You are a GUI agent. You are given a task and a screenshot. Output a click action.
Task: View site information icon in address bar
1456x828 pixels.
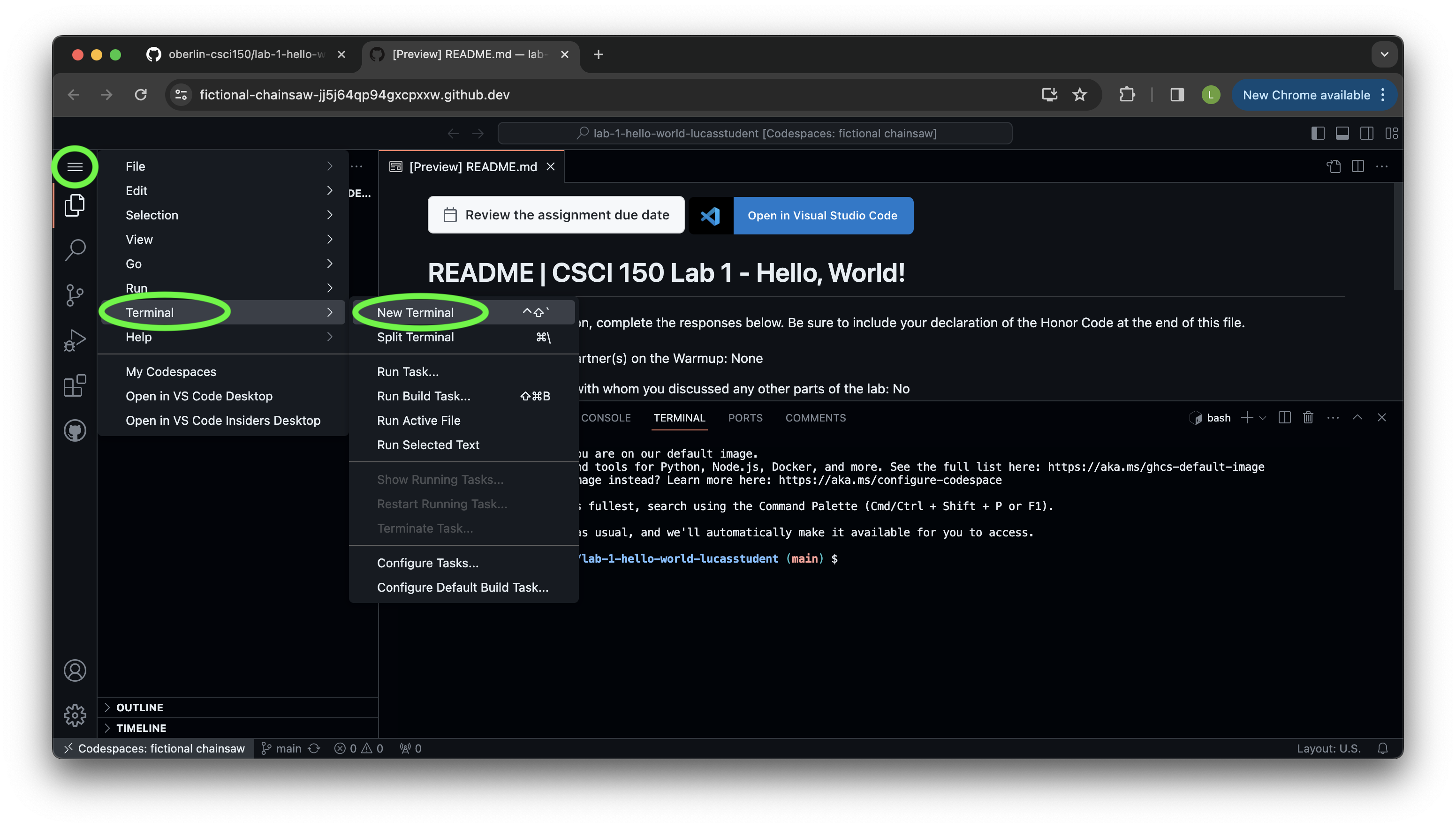pos(181,94)
